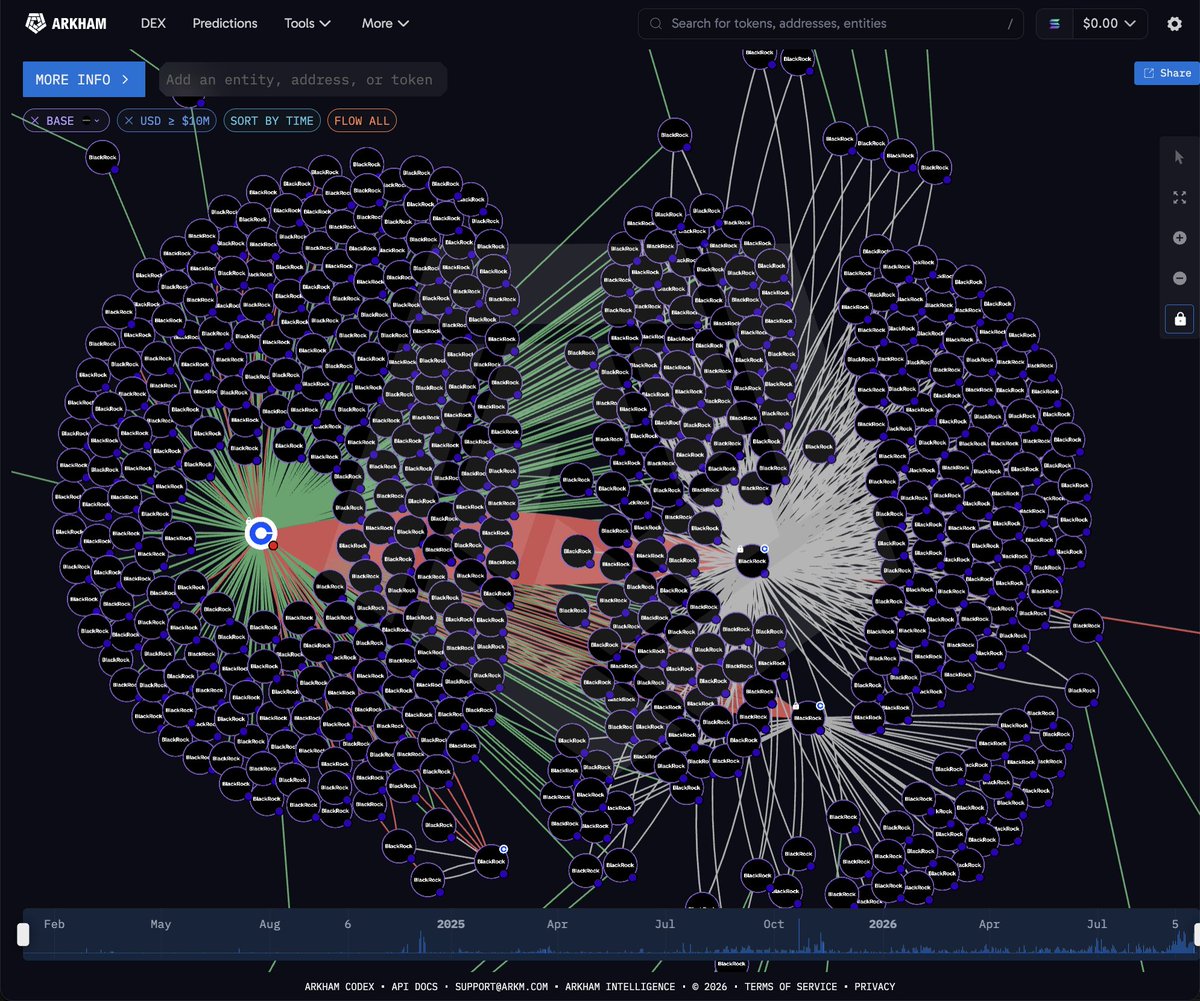Edit the USD ≥ $10M amount filter
Viewport: 1200px width, 1001px height.
click(175, 121)
